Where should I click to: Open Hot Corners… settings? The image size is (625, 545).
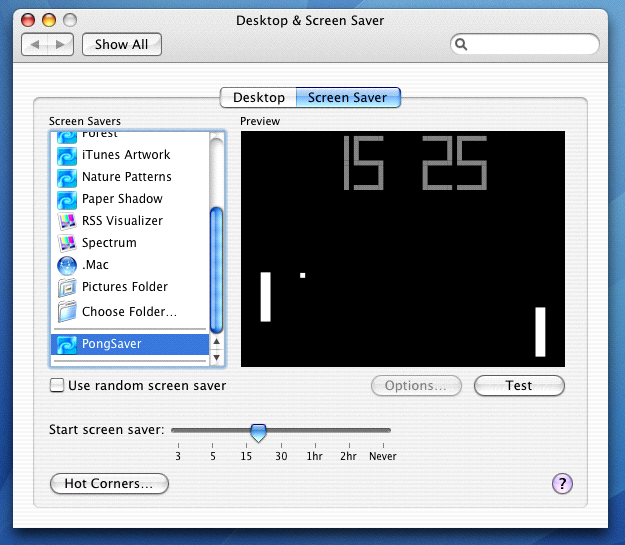click(109, 484)
